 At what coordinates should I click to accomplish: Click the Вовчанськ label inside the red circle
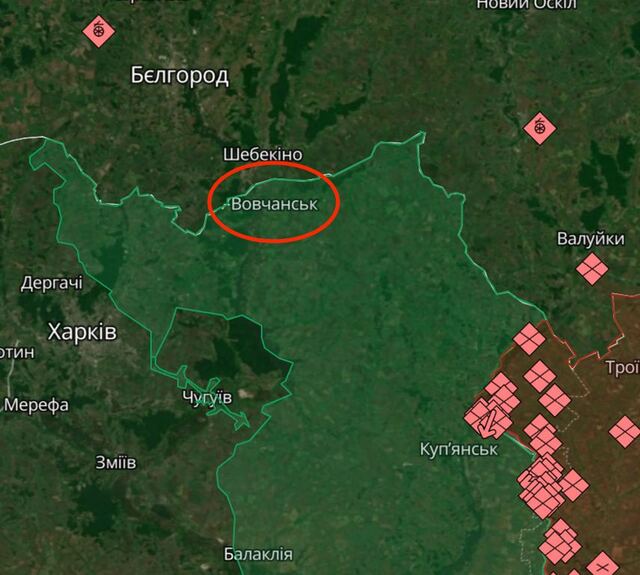click(x=274, y=204)
